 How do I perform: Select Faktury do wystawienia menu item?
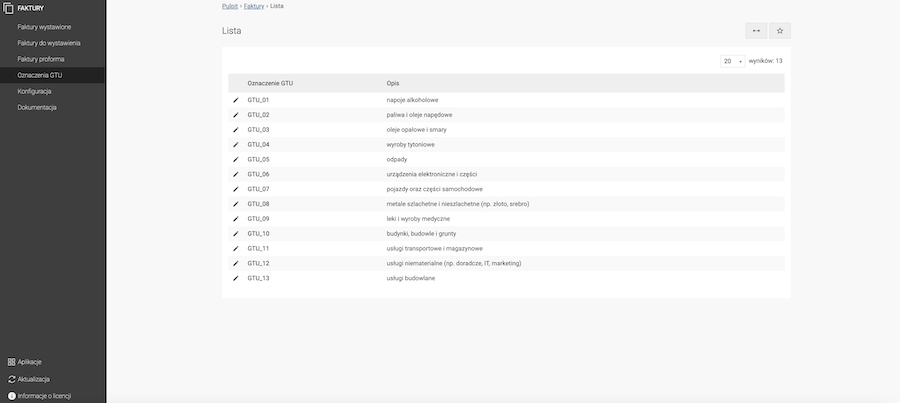pos(49,43)
